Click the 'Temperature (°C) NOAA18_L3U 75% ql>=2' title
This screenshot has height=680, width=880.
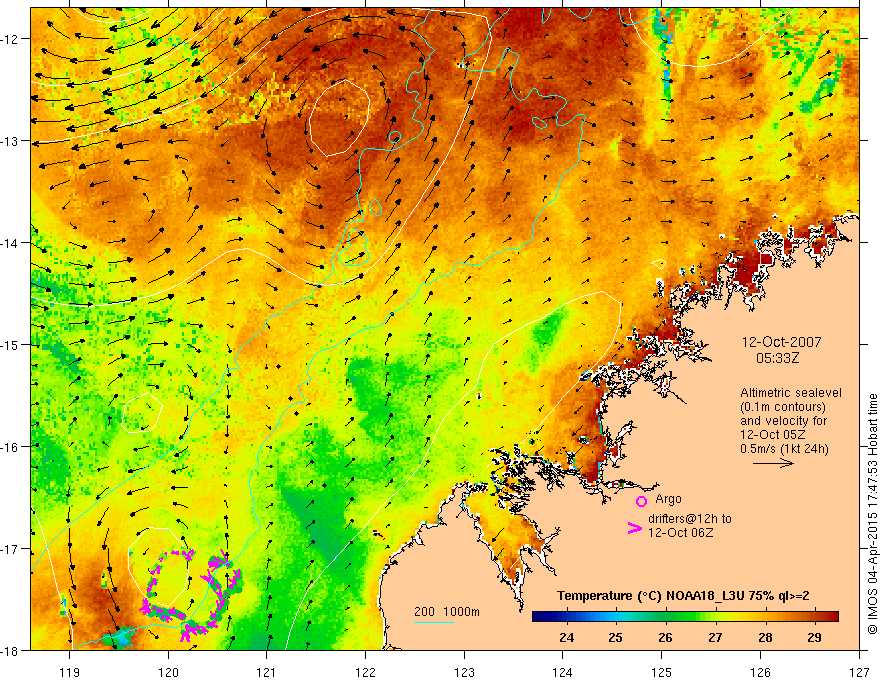tap(683, 596)
